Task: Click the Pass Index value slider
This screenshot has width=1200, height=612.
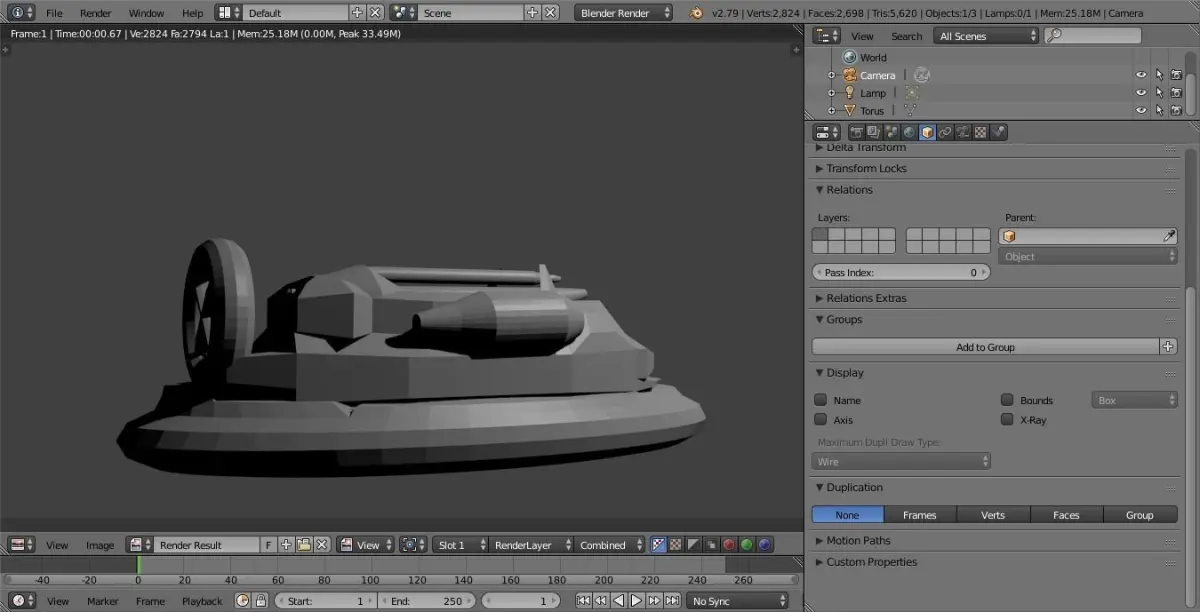Action: [901, 272]
